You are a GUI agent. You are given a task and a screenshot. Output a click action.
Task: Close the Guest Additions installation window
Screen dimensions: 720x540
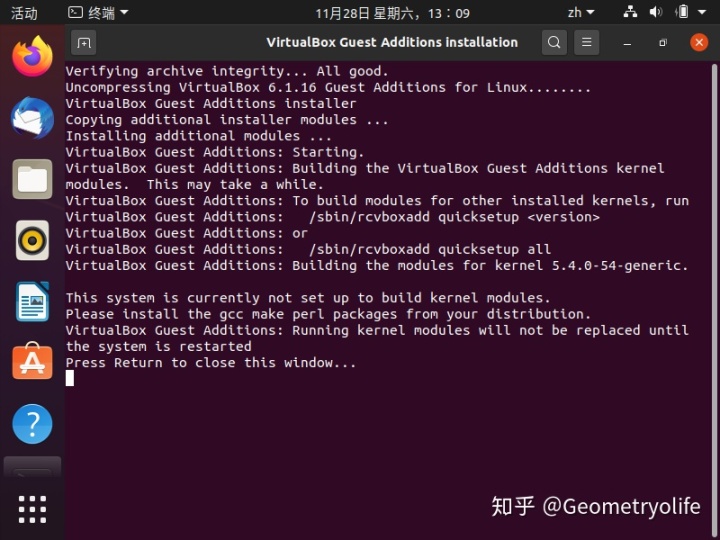click(x=699, y=43)
